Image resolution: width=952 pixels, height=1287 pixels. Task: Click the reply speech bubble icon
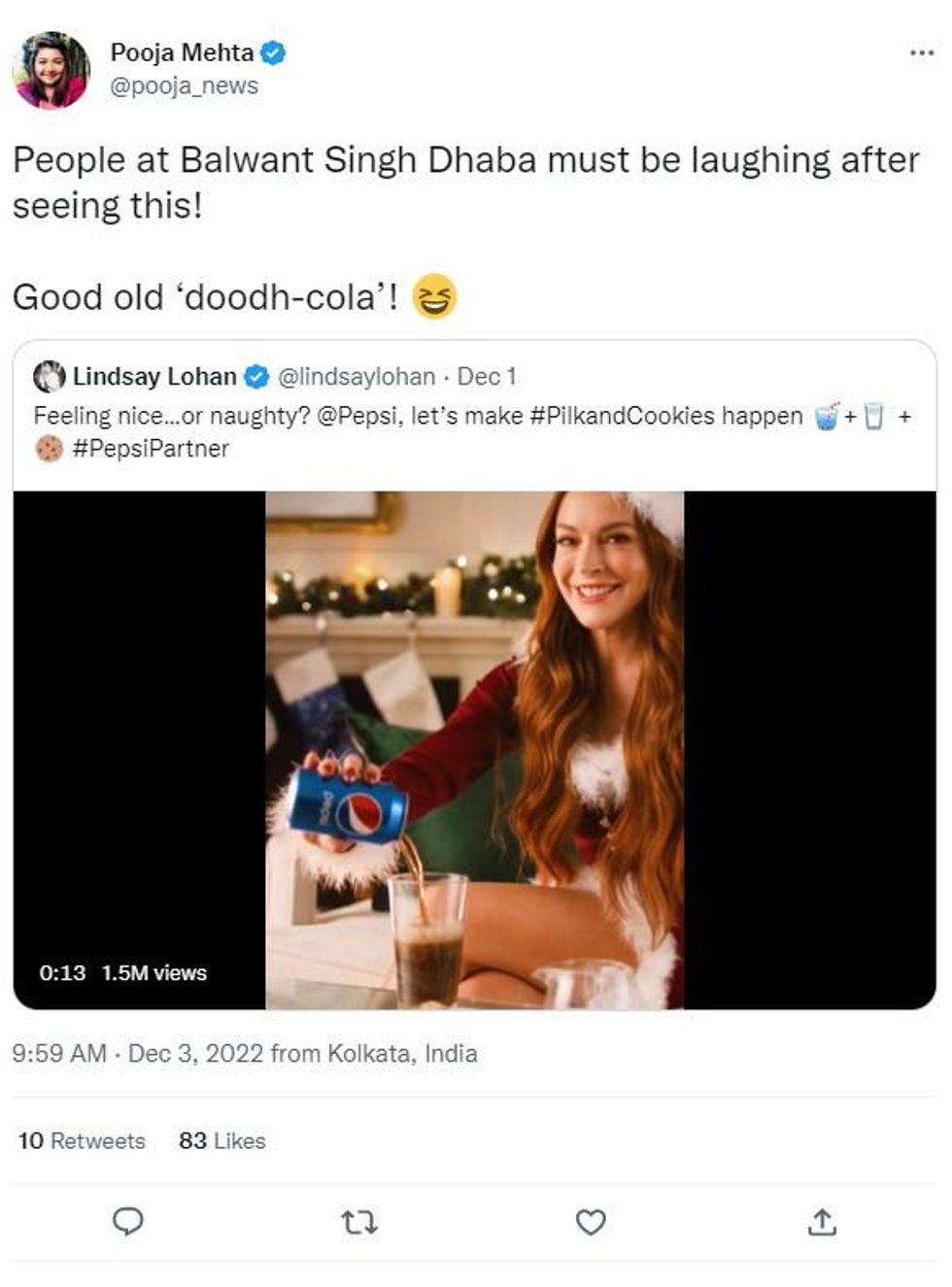[x=128, y=1221]
